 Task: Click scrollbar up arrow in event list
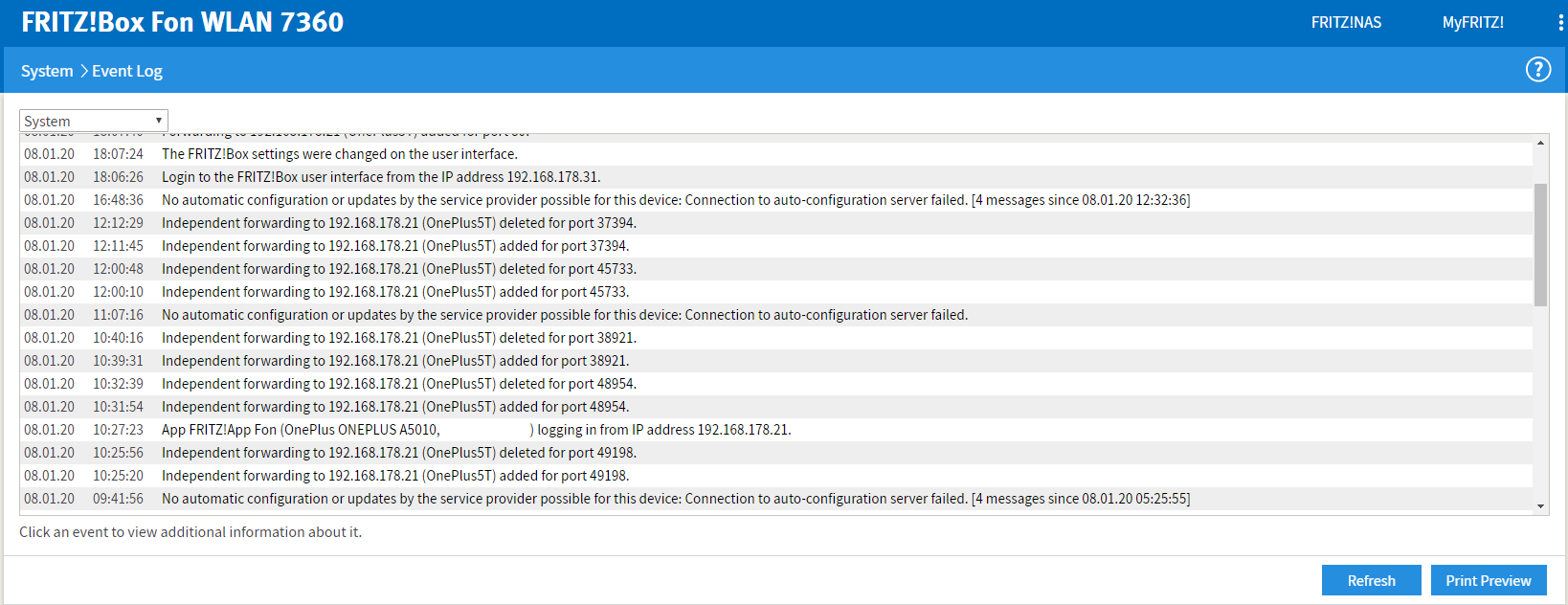pos(1540,143)
